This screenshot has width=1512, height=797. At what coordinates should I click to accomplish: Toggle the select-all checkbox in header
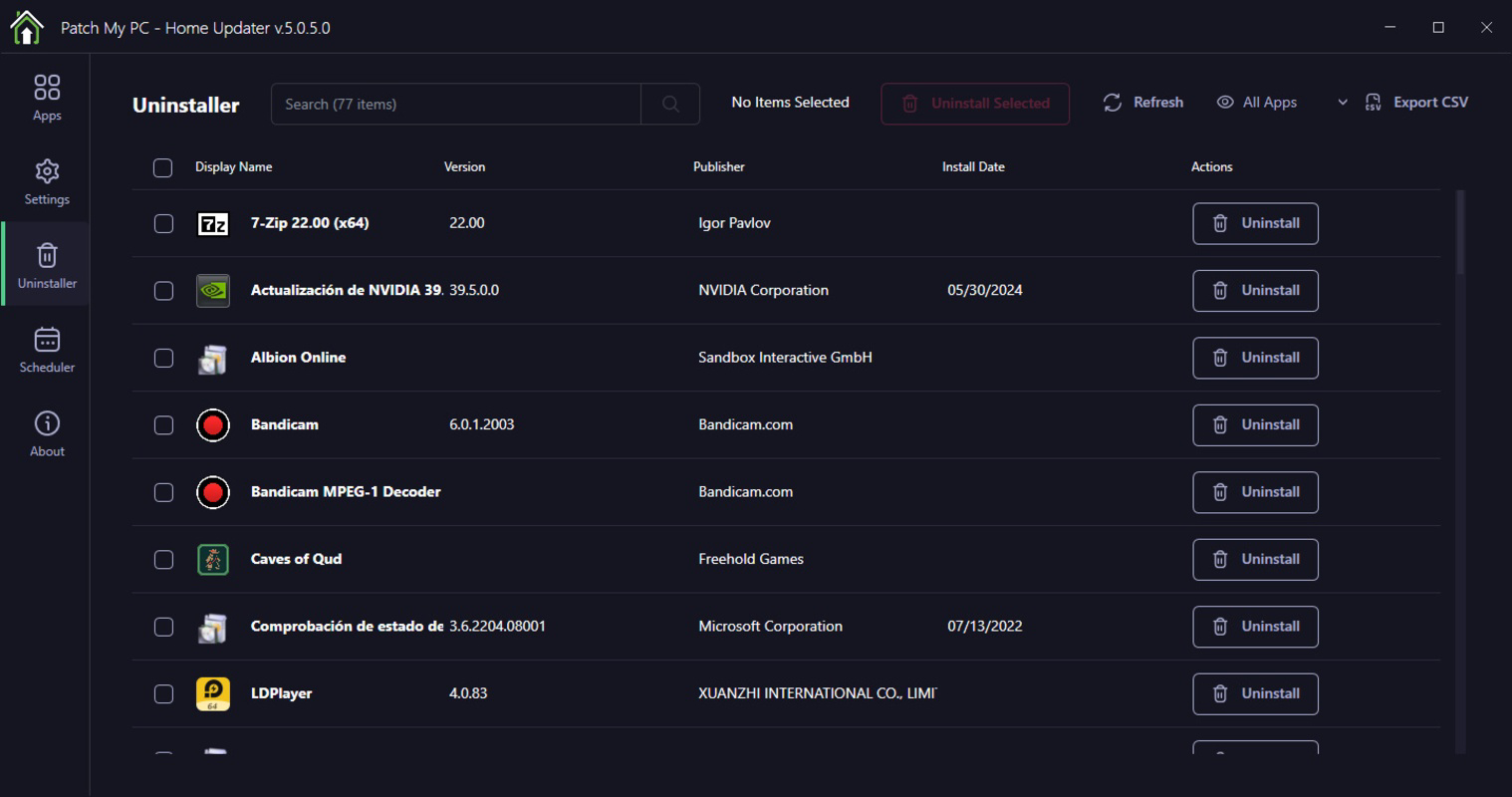pyautogui.click(x=163, y=167)
